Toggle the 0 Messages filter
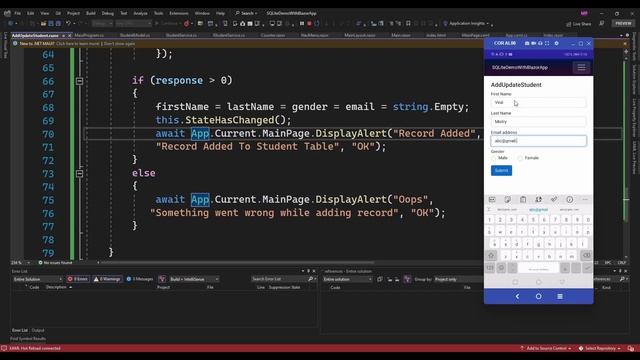The height and width of the screenshot is (360, 640). (x=140, y=279)
